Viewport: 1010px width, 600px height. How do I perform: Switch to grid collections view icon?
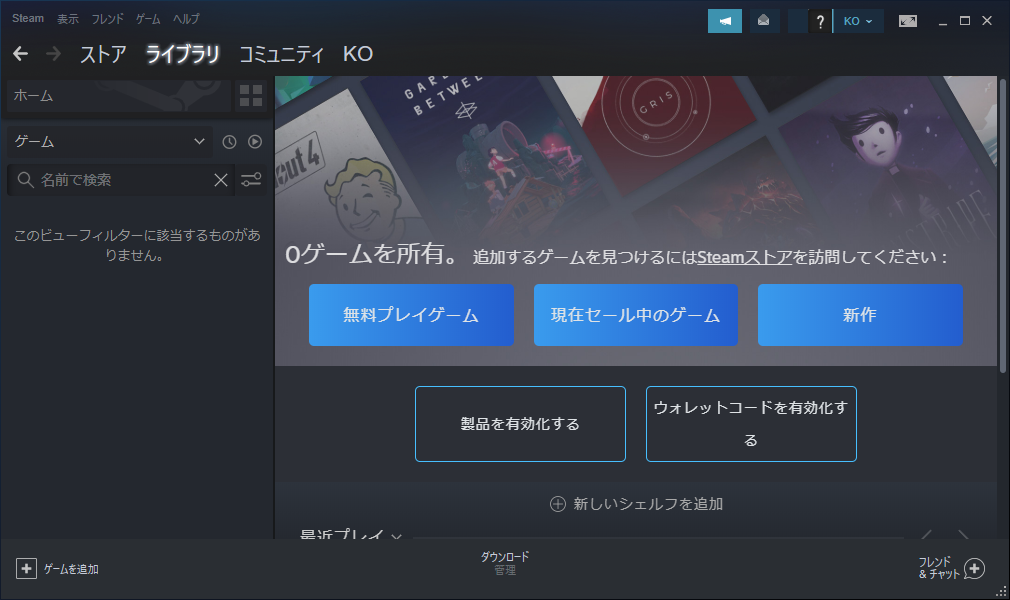[251, 96]
